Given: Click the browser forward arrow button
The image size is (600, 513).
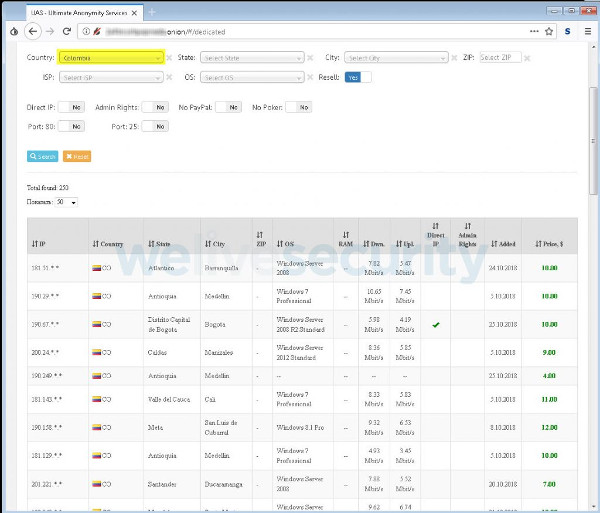Looking at the screenshot, I should 49,31.
